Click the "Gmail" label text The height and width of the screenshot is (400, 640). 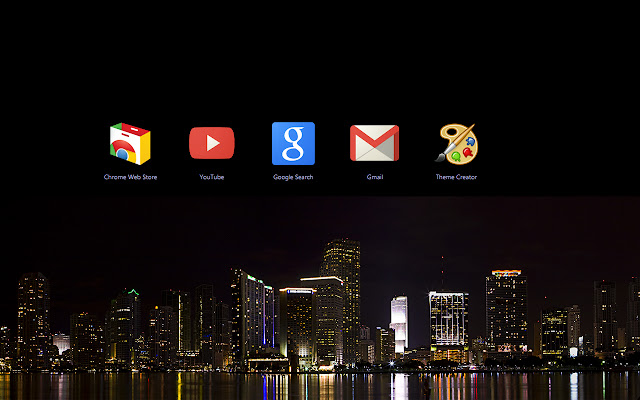pos(375,177)
